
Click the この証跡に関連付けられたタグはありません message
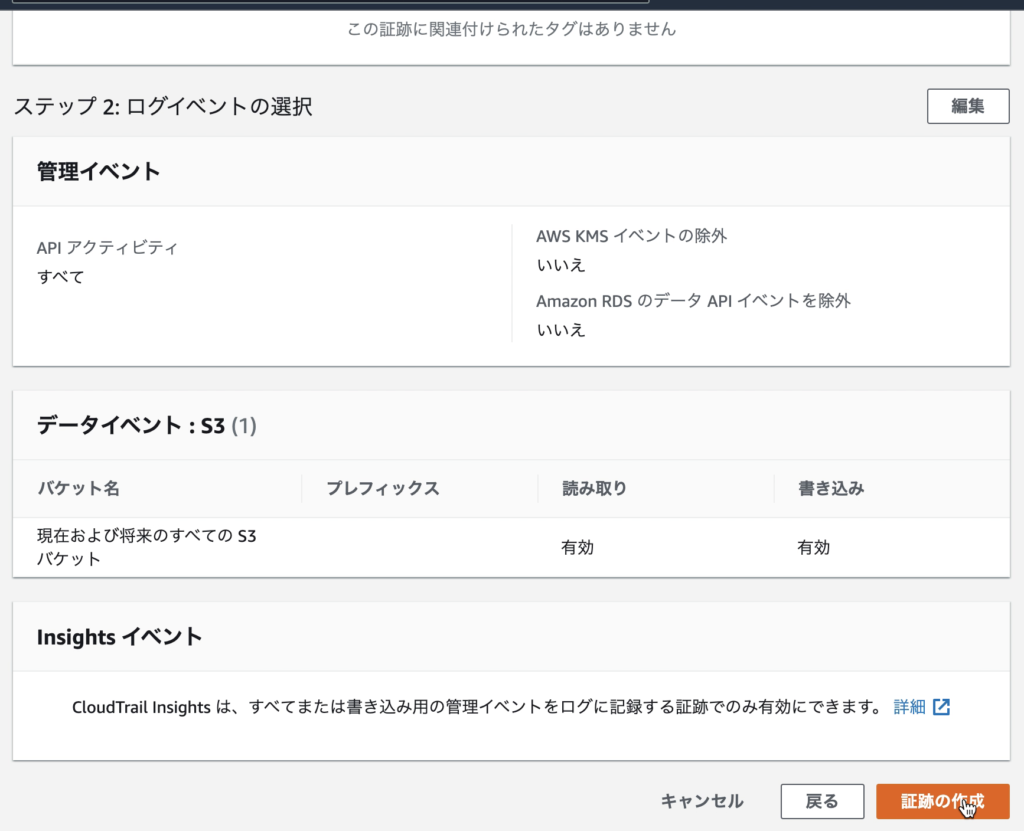pyautogui.click(x=511, y=29)
